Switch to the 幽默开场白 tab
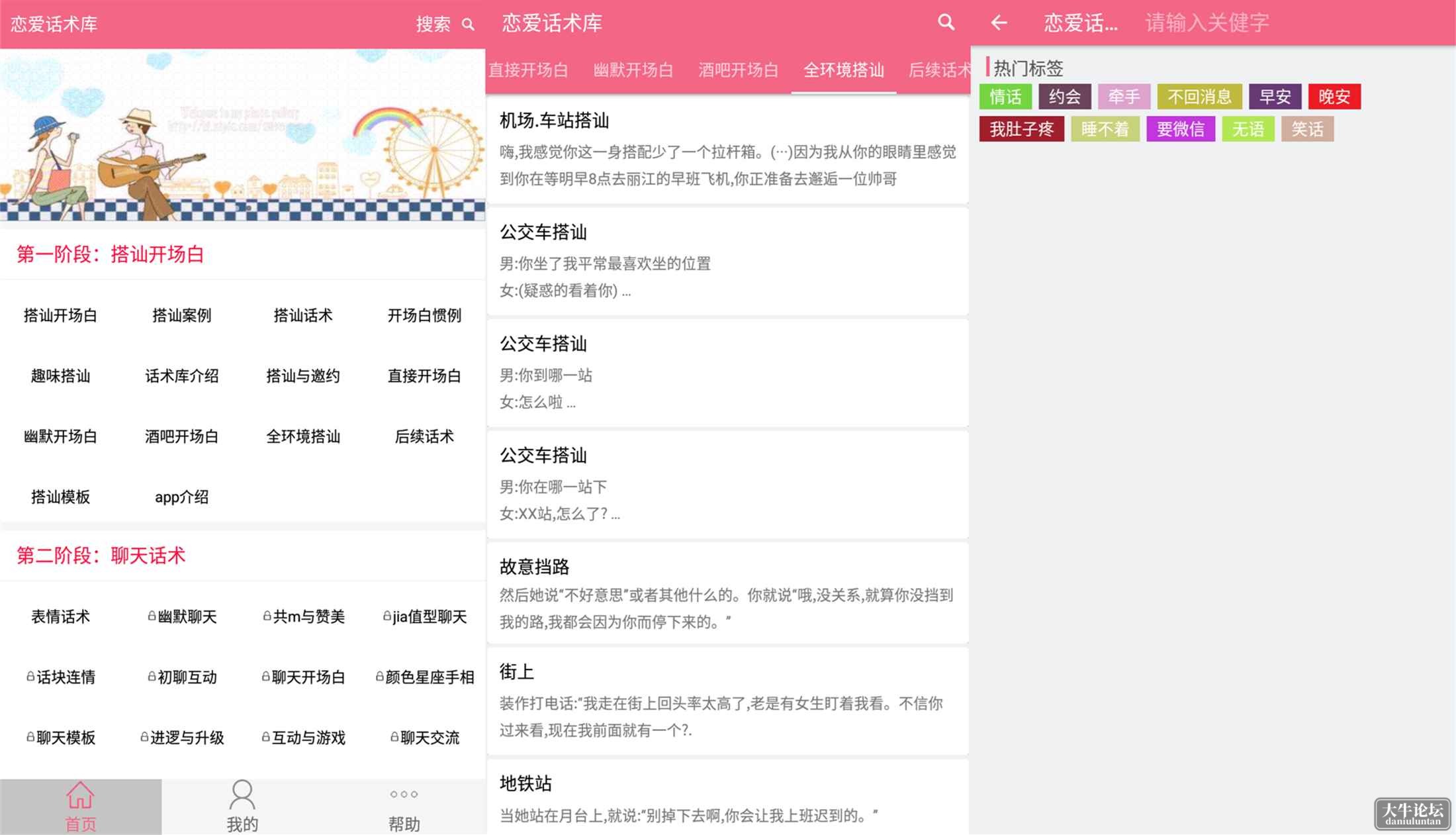Image resolution: width=1456 pixels, height=835 pixels. (x=633, y=70)
